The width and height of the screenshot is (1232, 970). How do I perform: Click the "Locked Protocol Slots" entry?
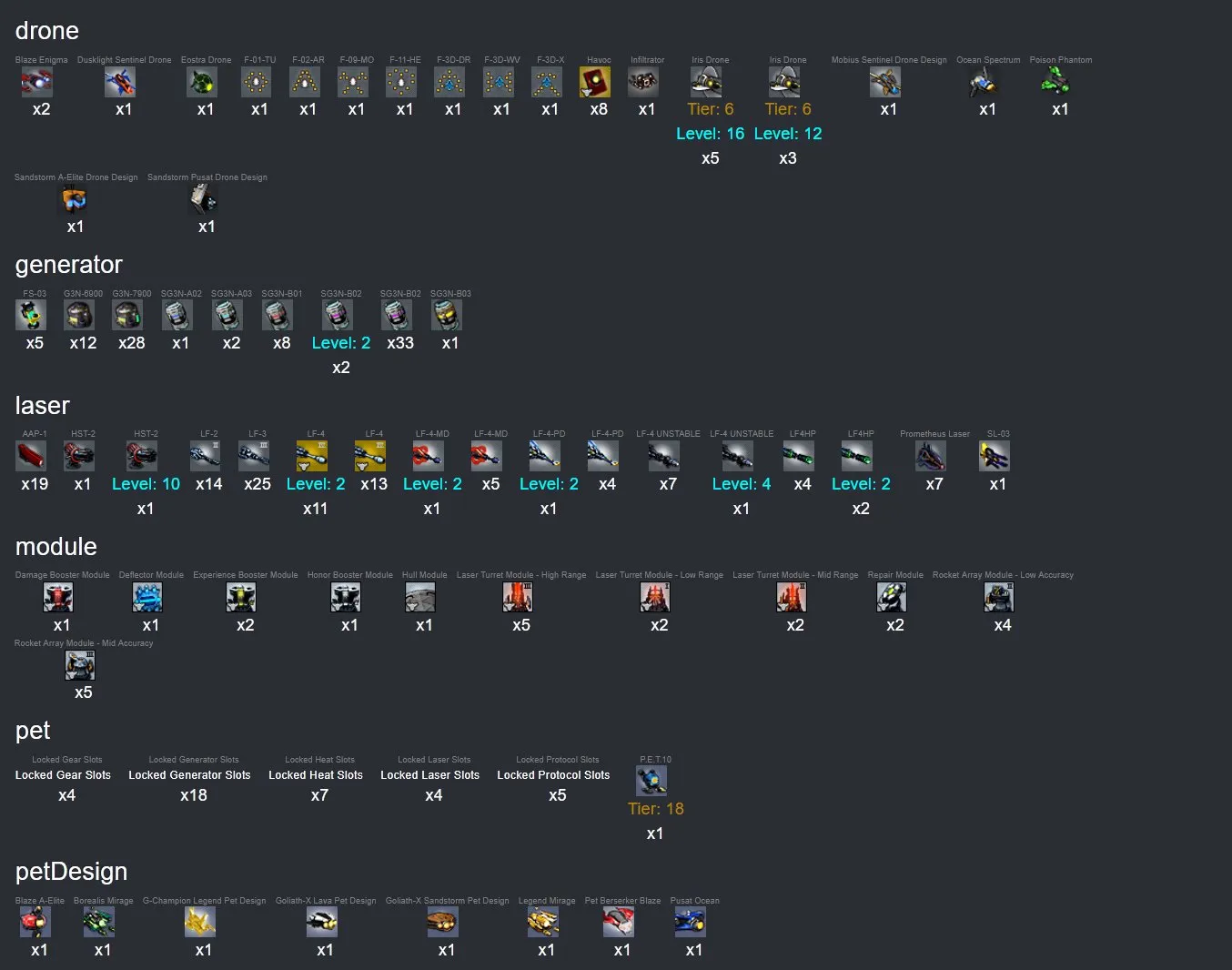click(553, 775)
